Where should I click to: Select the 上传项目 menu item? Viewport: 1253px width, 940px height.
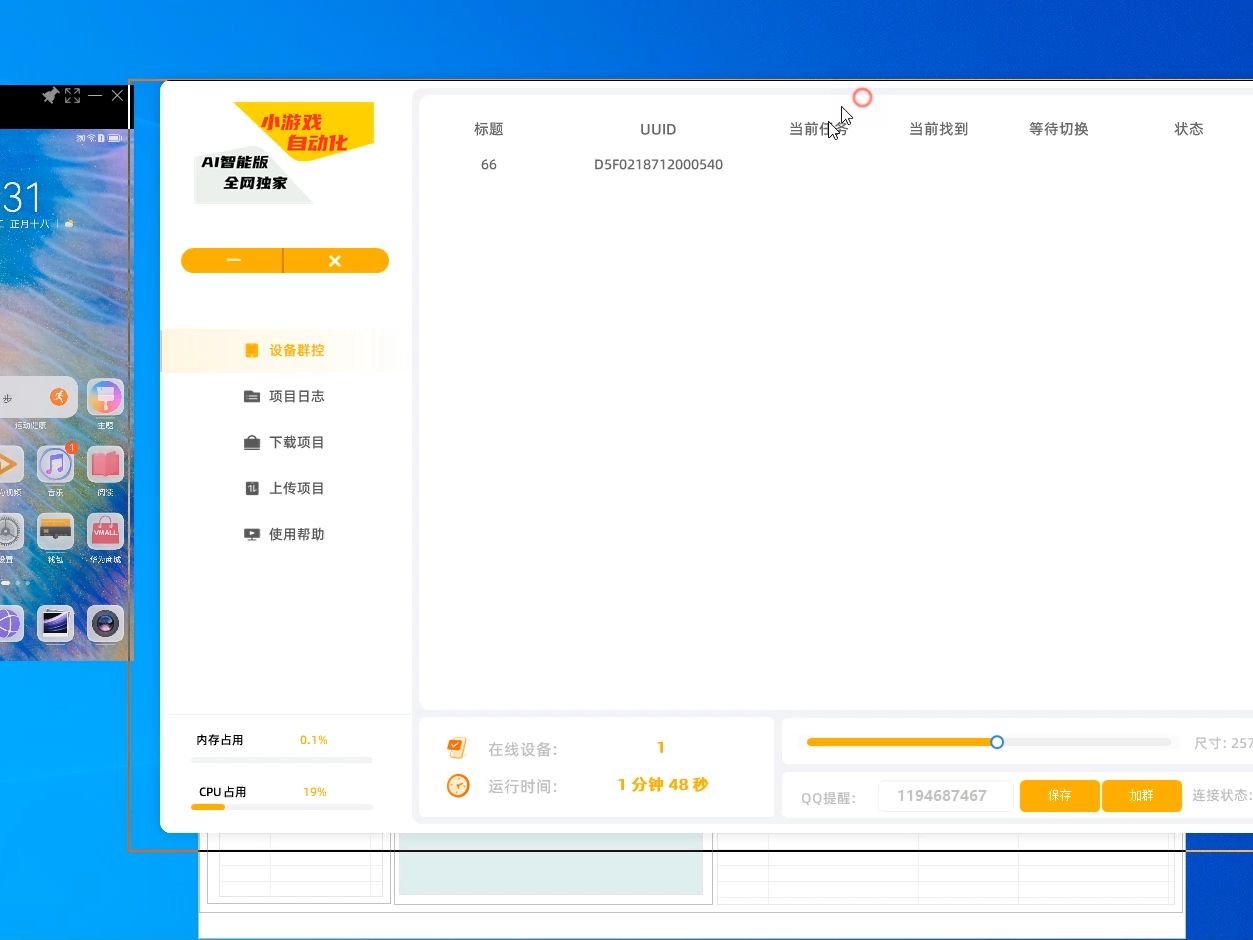[252, 488]
